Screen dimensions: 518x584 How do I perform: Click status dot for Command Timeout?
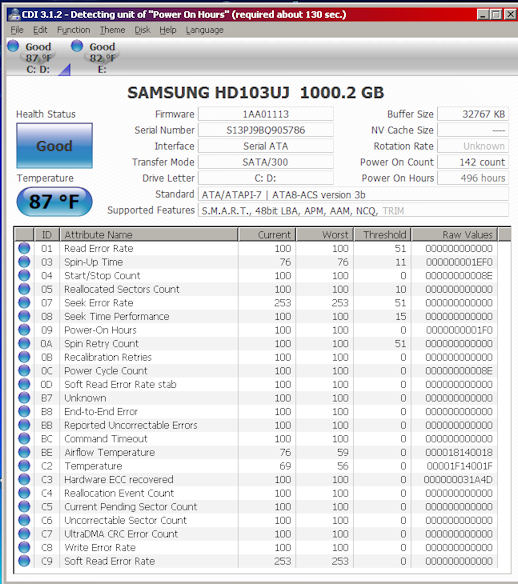(24, 438)
